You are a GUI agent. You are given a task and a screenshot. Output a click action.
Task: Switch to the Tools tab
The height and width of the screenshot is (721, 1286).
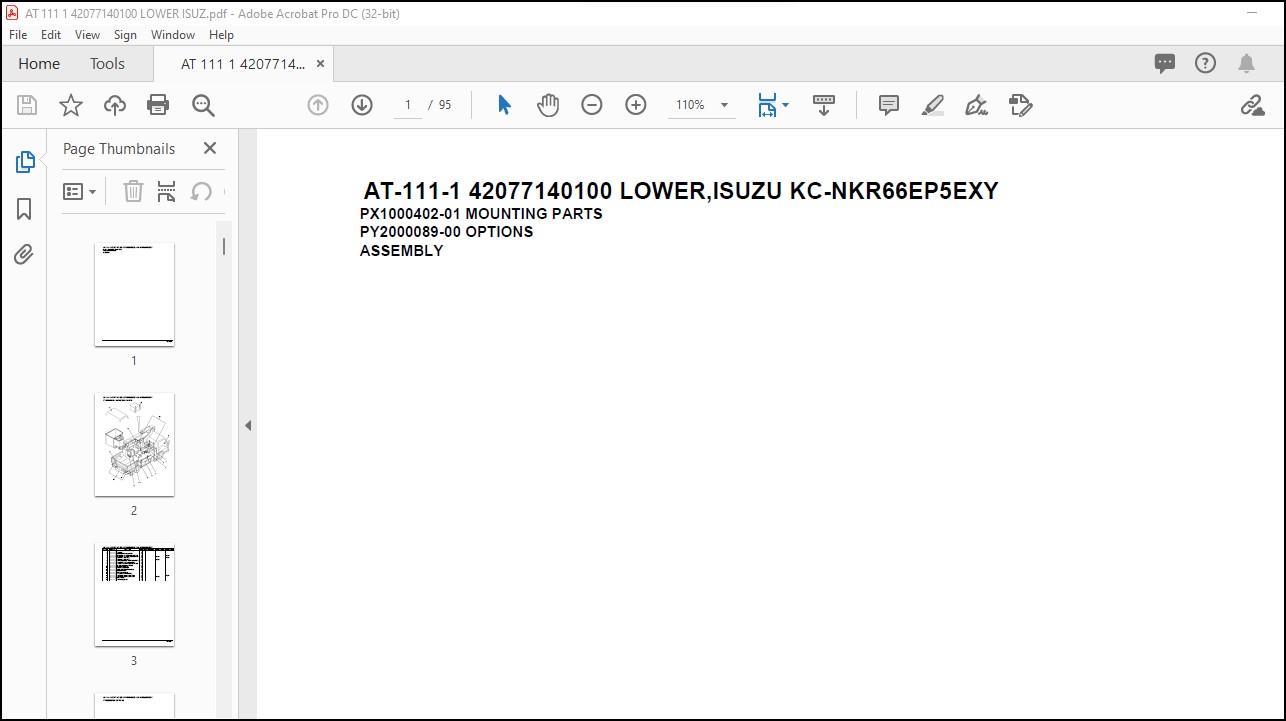[x=107, y=64]
